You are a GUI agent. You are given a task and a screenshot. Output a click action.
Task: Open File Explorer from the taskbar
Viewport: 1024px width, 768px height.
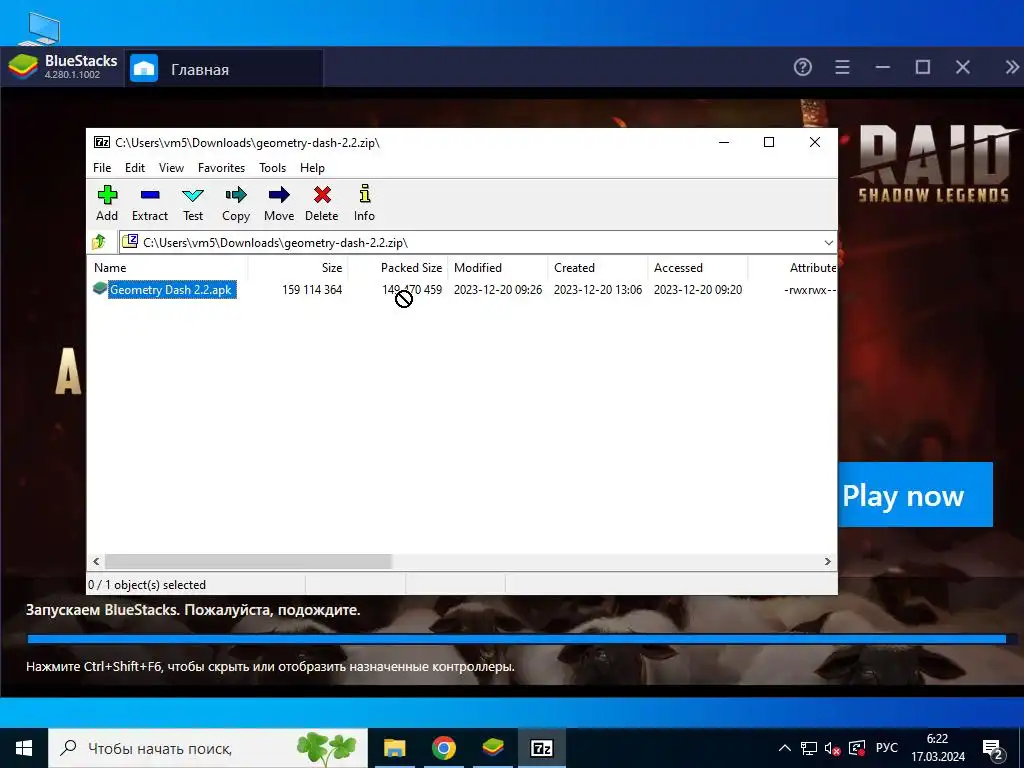394,748
